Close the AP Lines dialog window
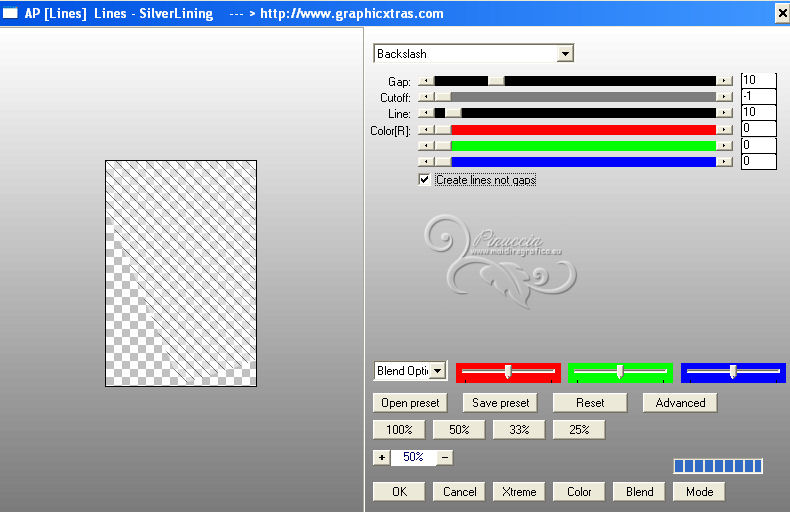The width and height of the screenshot is (790, 512). [x=782, y=13]
